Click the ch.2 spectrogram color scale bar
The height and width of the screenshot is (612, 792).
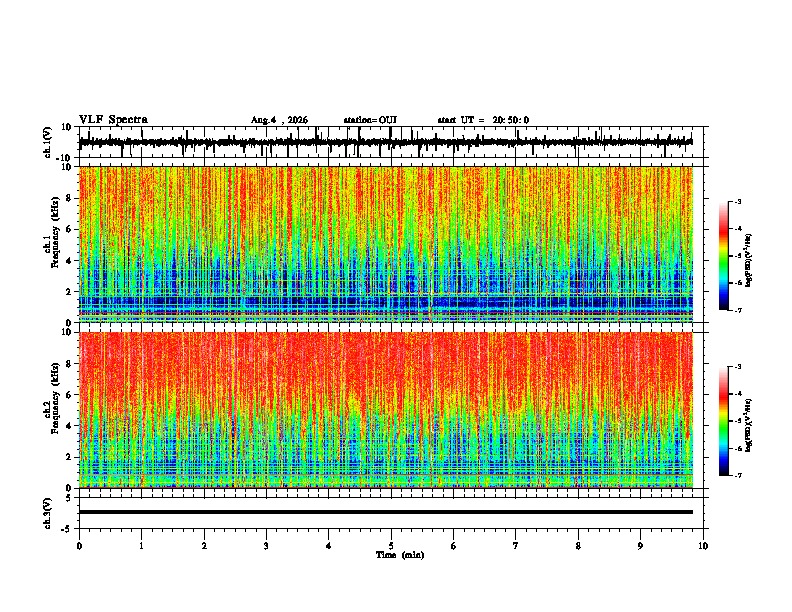[723, 421]
